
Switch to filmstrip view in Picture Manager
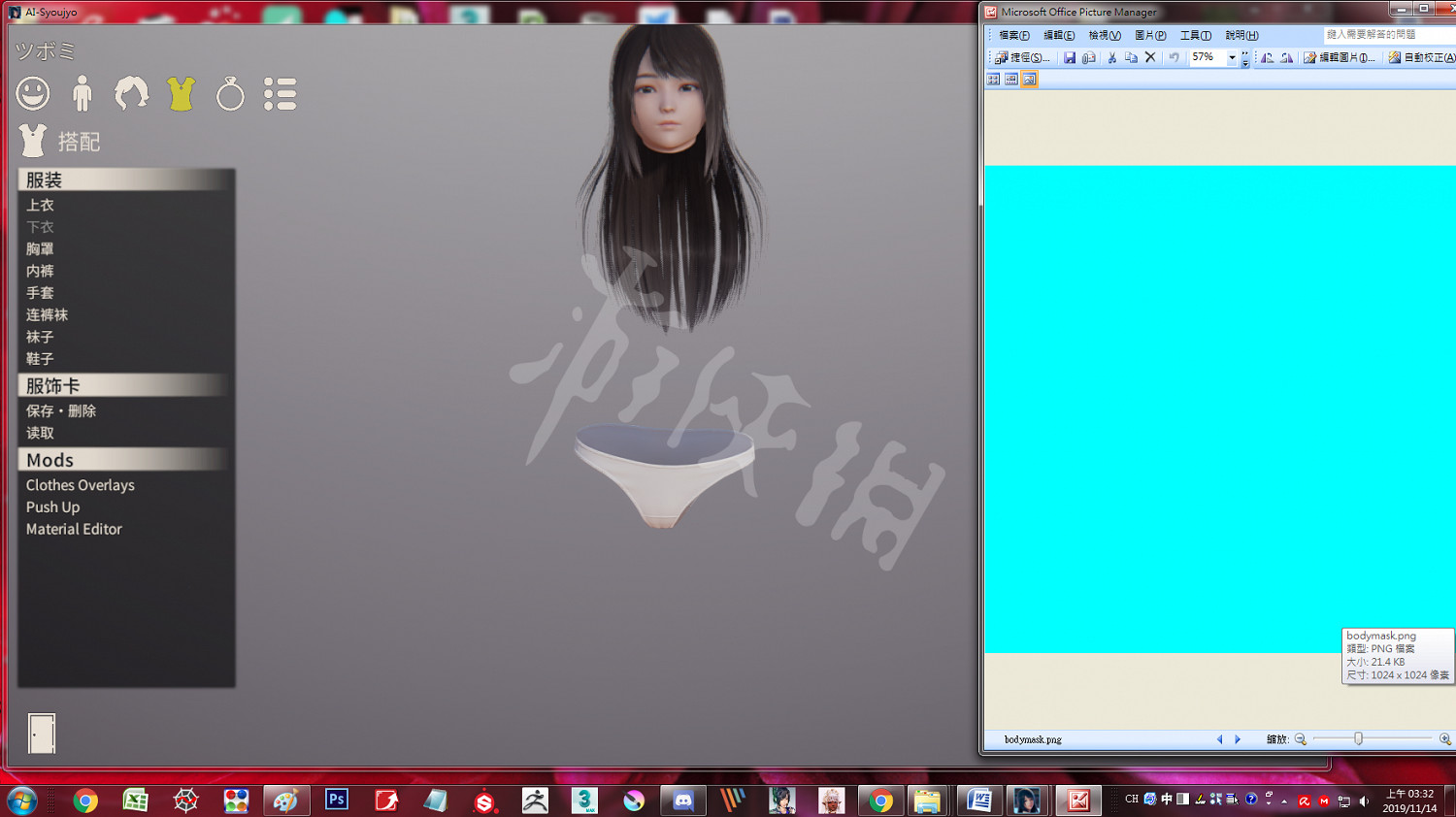click(x=1011, y=80)
